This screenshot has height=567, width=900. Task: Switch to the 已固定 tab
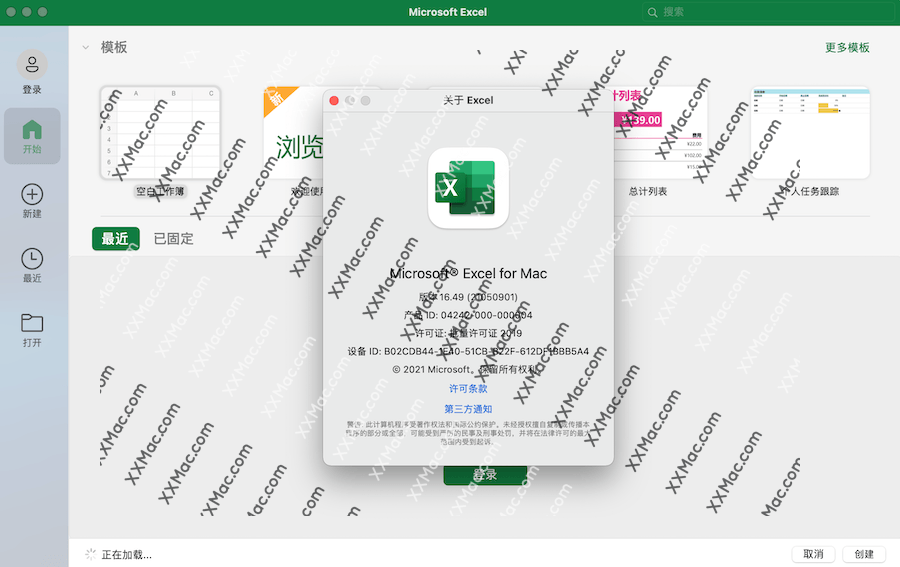173,239
